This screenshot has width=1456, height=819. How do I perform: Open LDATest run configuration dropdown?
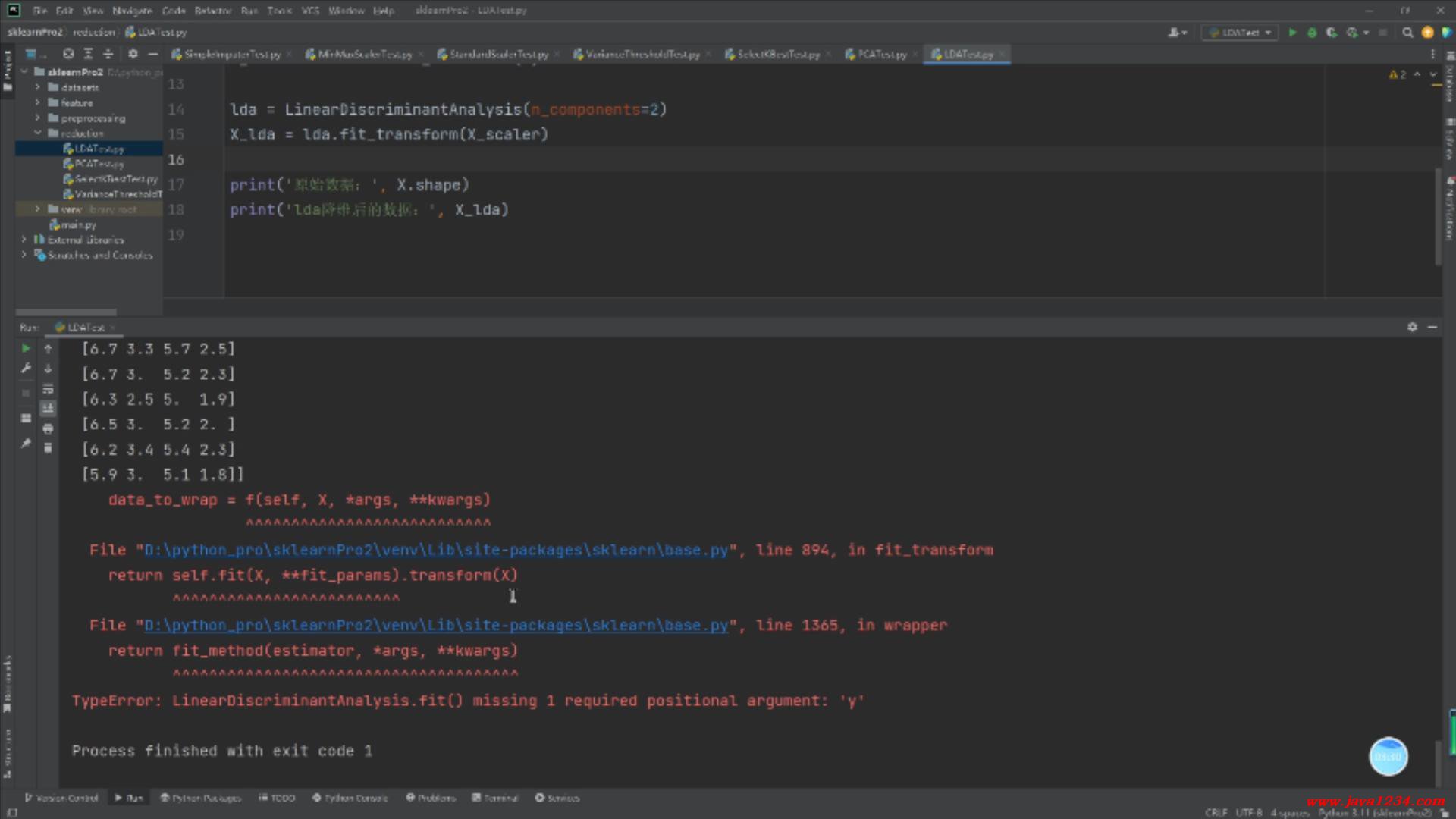tap(1240, 33)
